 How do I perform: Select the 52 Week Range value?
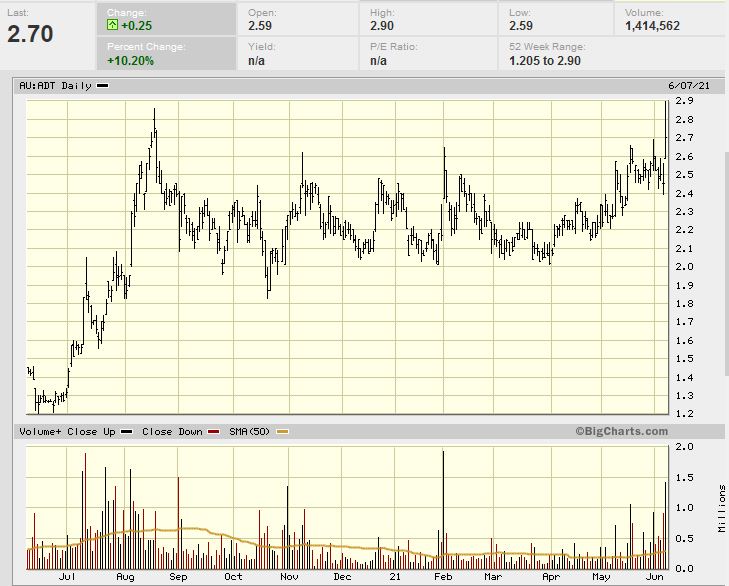click(x=544, y=61)
